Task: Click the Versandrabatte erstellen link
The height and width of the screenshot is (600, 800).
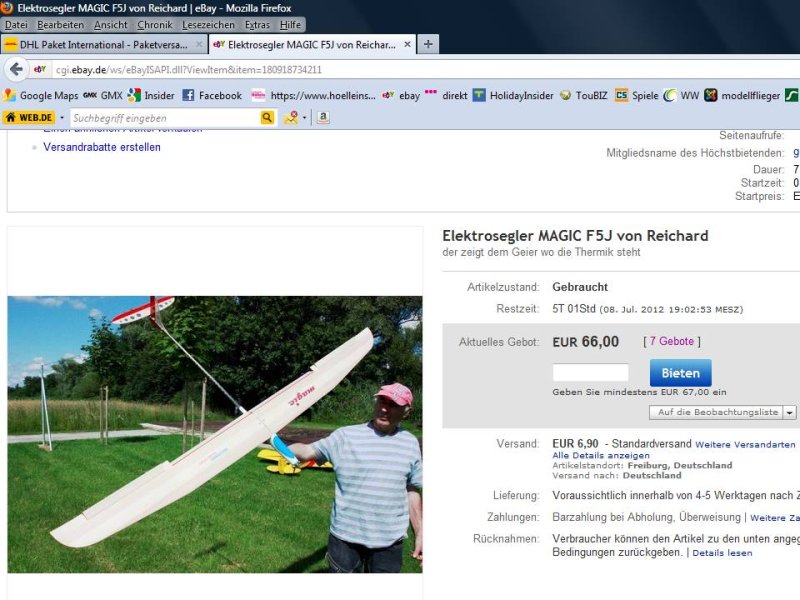Action: coord(102,147)
